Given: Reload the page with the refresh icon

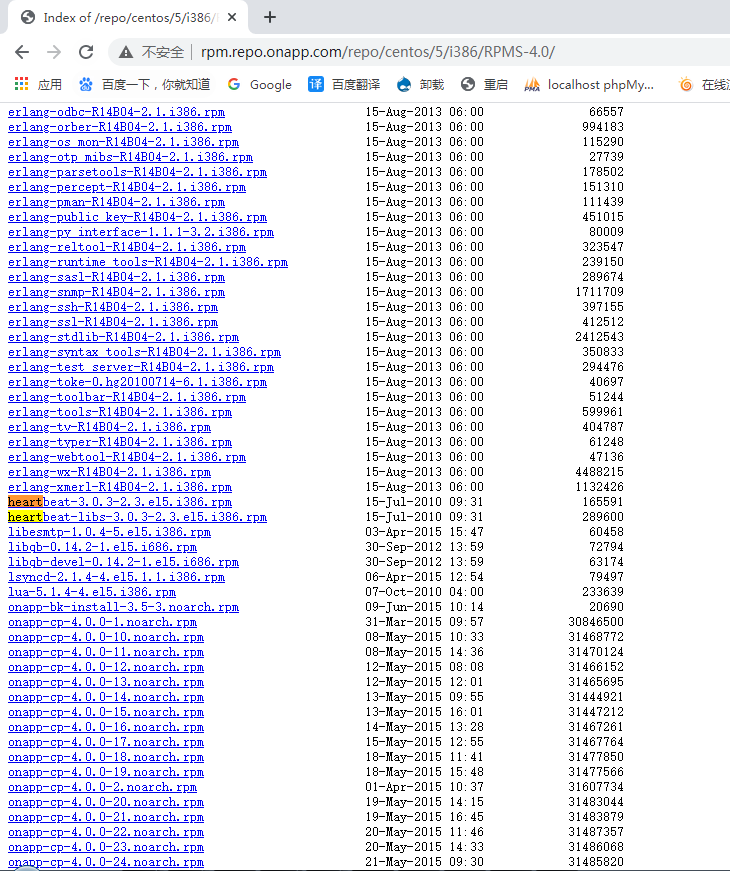Looking at the screenshot, I should (86, 52).
